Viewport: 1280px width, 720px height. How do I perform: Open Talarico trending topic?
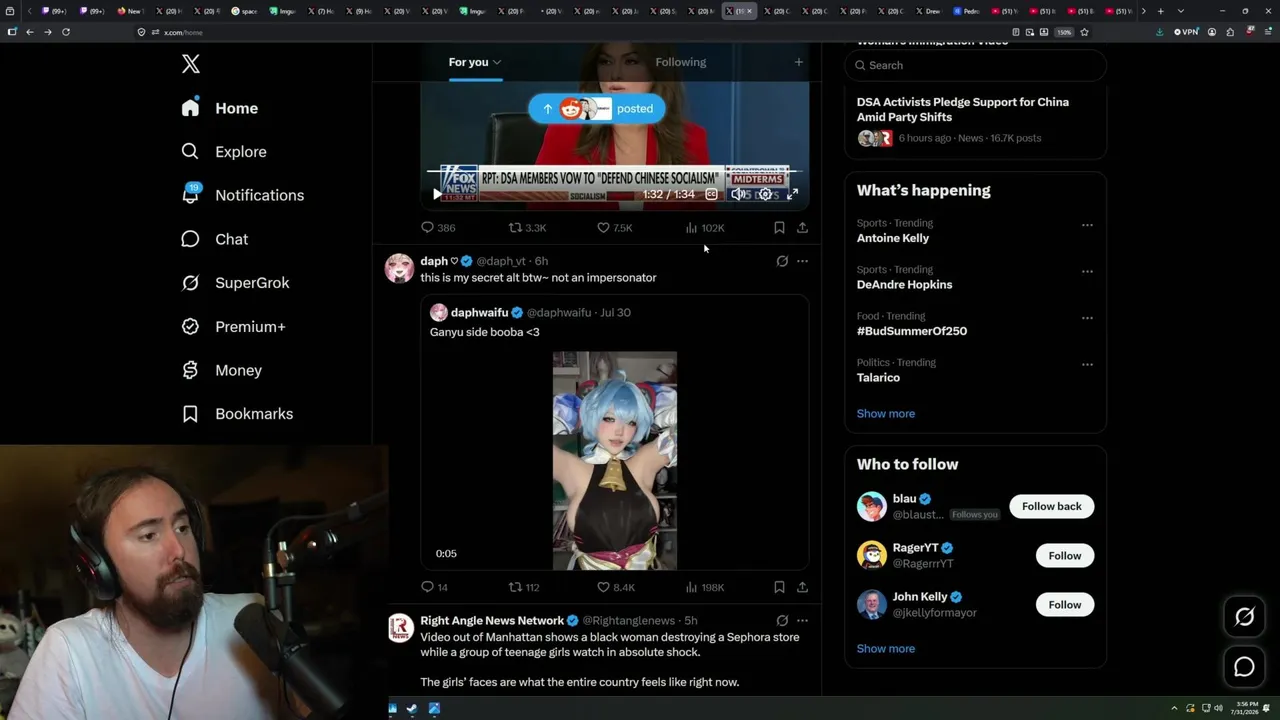pos(878,378)
